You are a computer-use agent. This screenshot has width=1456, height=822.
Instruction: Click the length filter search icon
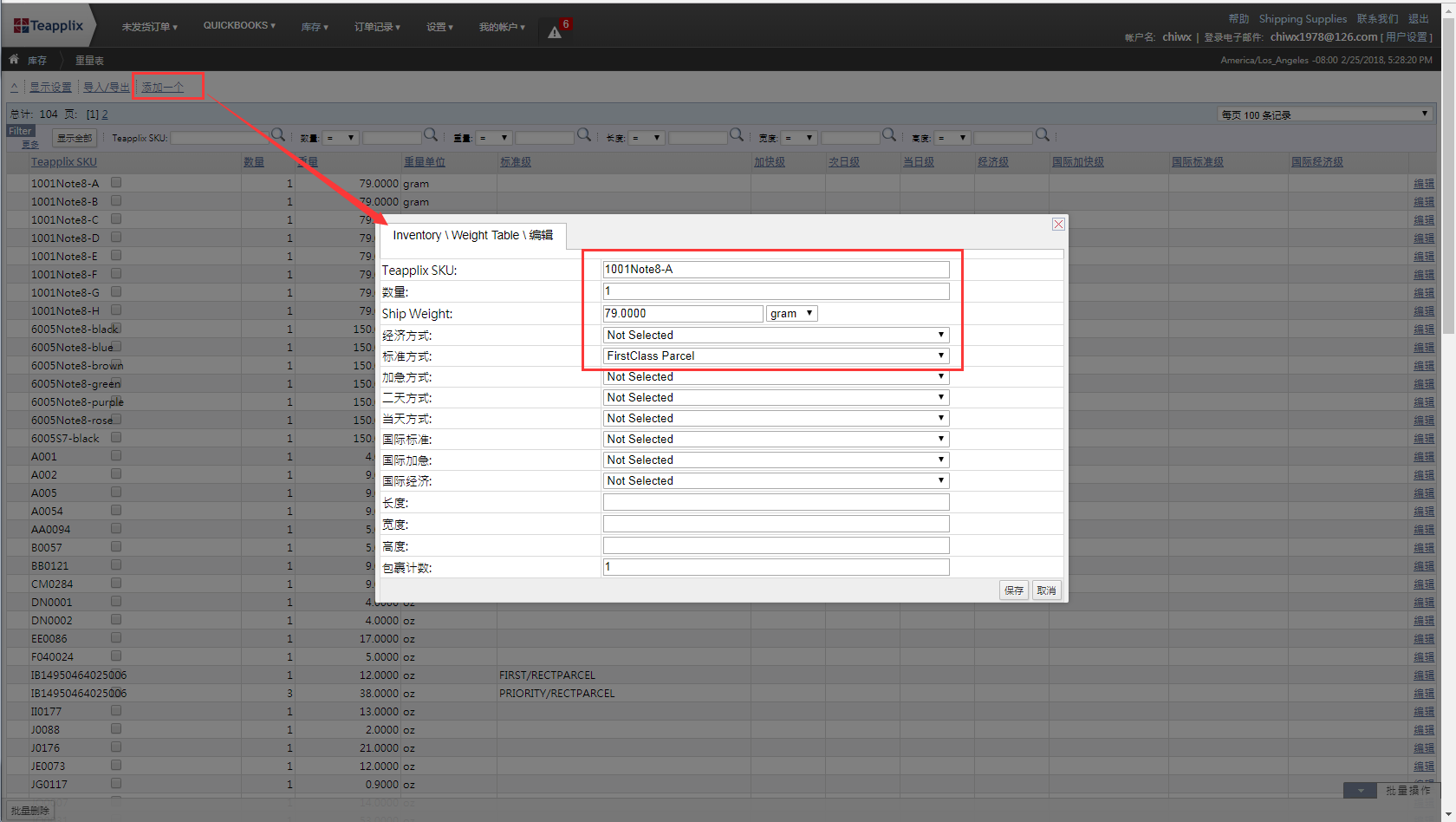click(x=737, y=134)
